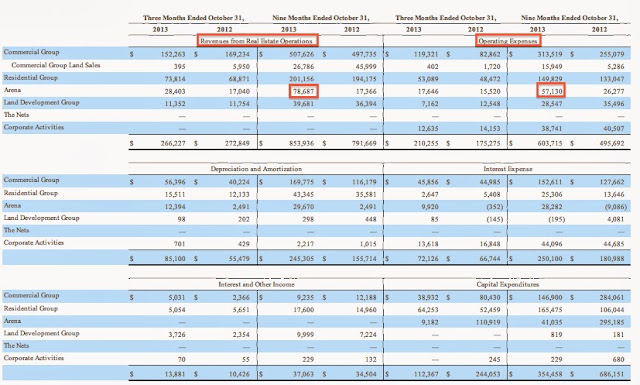Click the value 169,234
This screenshot has width=640, height=385.
coord(237,54)
